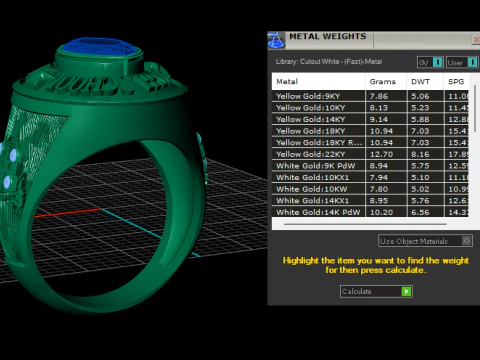The width and height of the screenshot is (480, 360).
Task: Toggle the User library switch
Action: pyautogui.click(x=462, y=62)
